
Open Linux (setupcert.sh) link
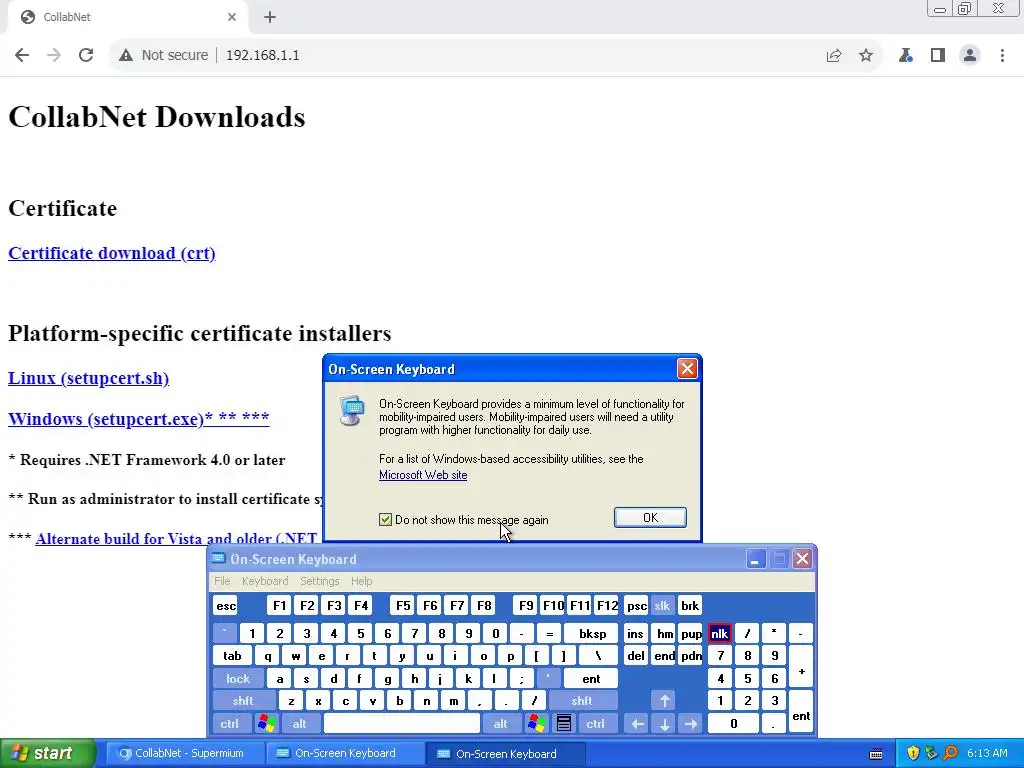coord(88,378)
